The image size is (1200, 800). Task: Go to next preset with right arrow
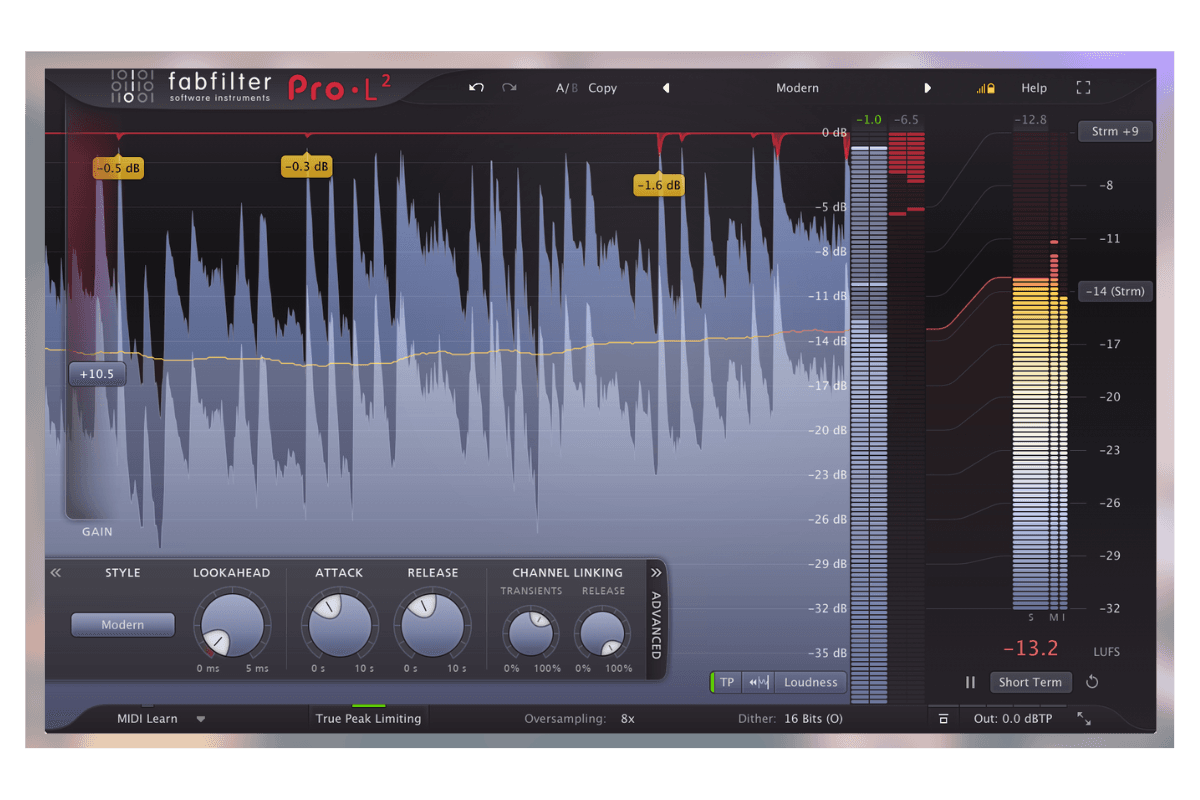928,88
